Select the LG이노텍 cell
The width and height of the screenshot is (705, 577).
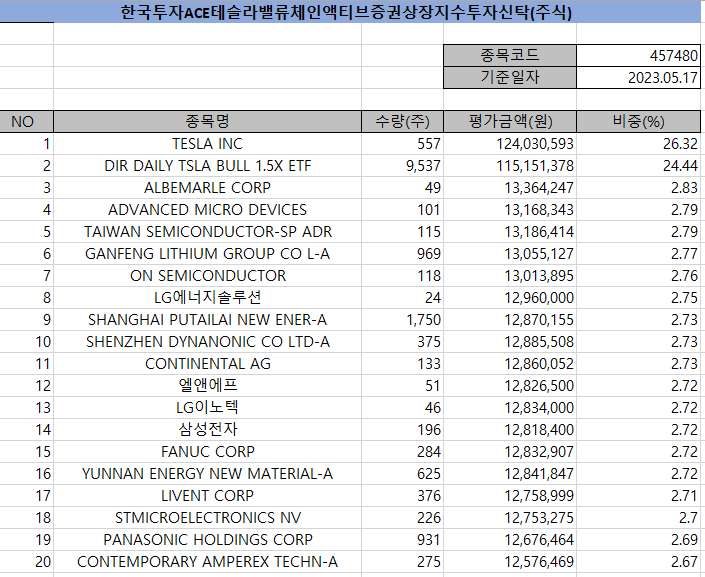coord(207,408)
